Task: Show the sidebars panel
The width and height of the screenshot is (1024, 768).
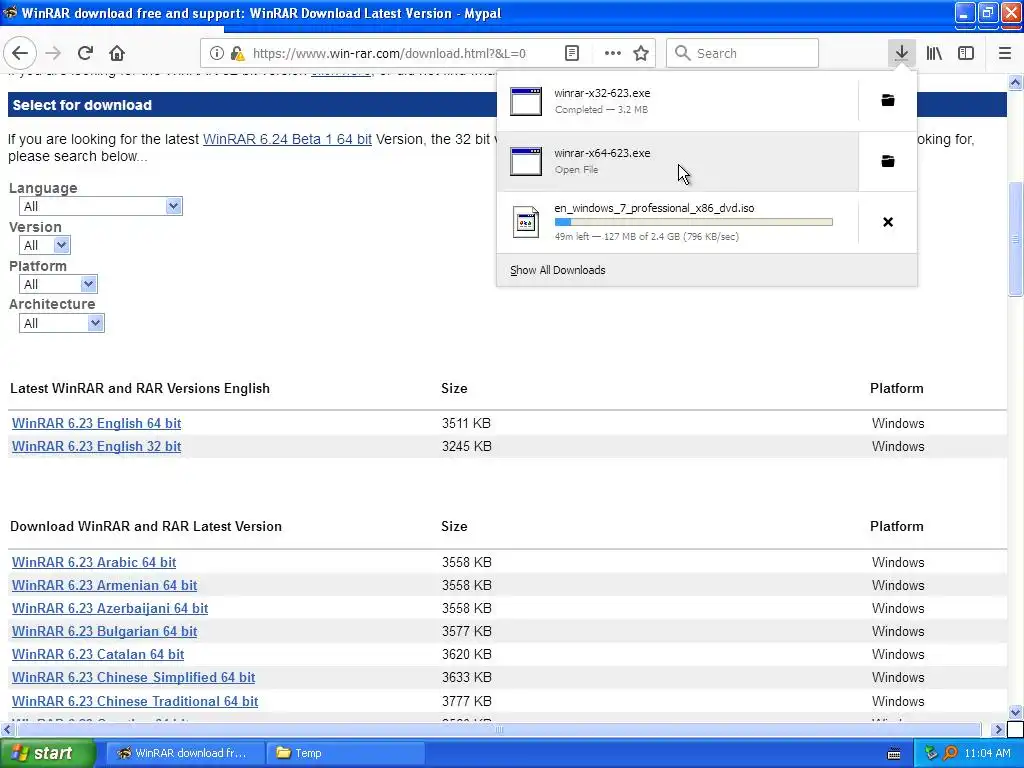Action: tap(966, 53)
